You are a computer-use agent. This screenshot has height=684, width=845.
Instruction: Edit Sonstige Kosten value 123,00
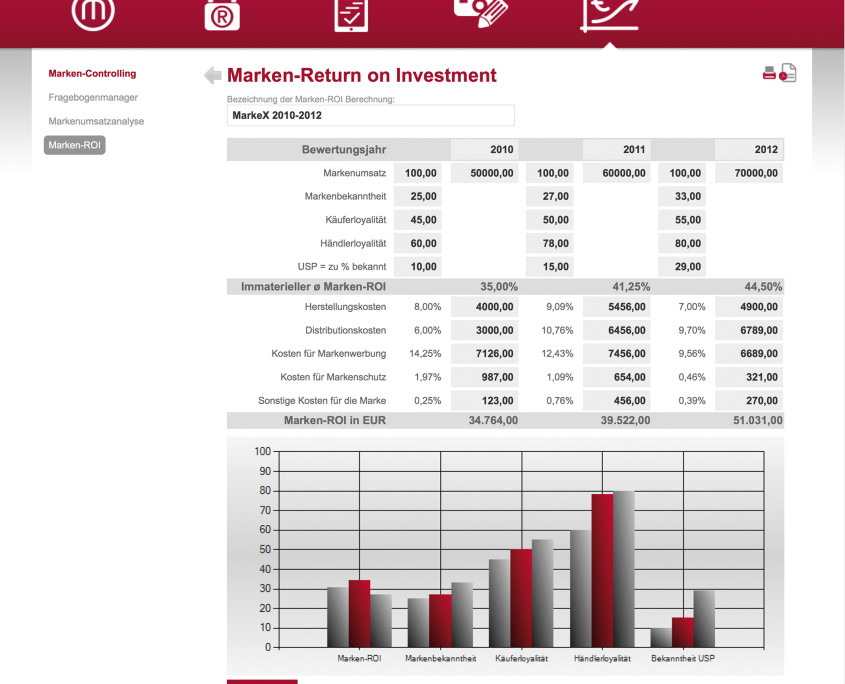[484, 400]
